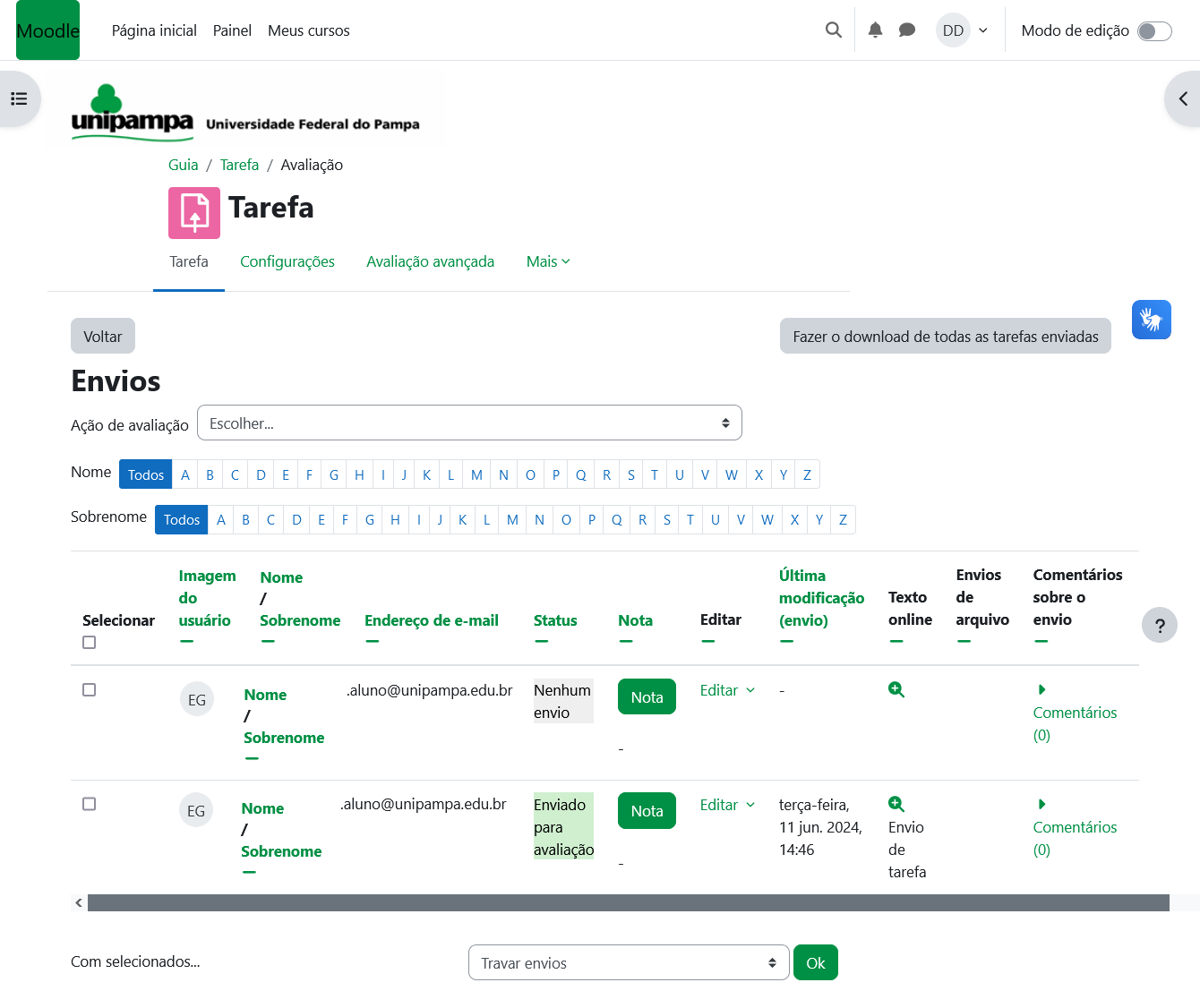1200x1008 pixels.
Task: Open the Ação de avaliação dropdown
Action: pyautogui.click(x=469, y=423)
